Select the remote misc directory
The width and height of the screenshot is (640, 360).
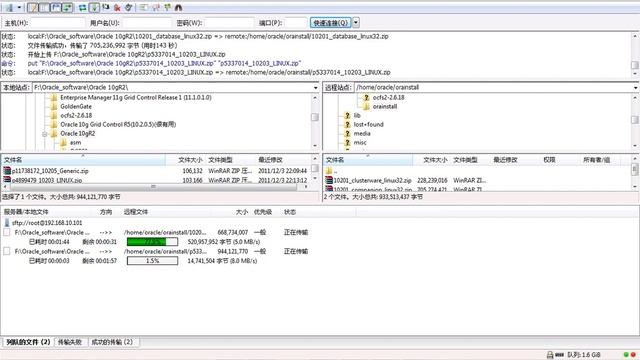pos(360,142)
